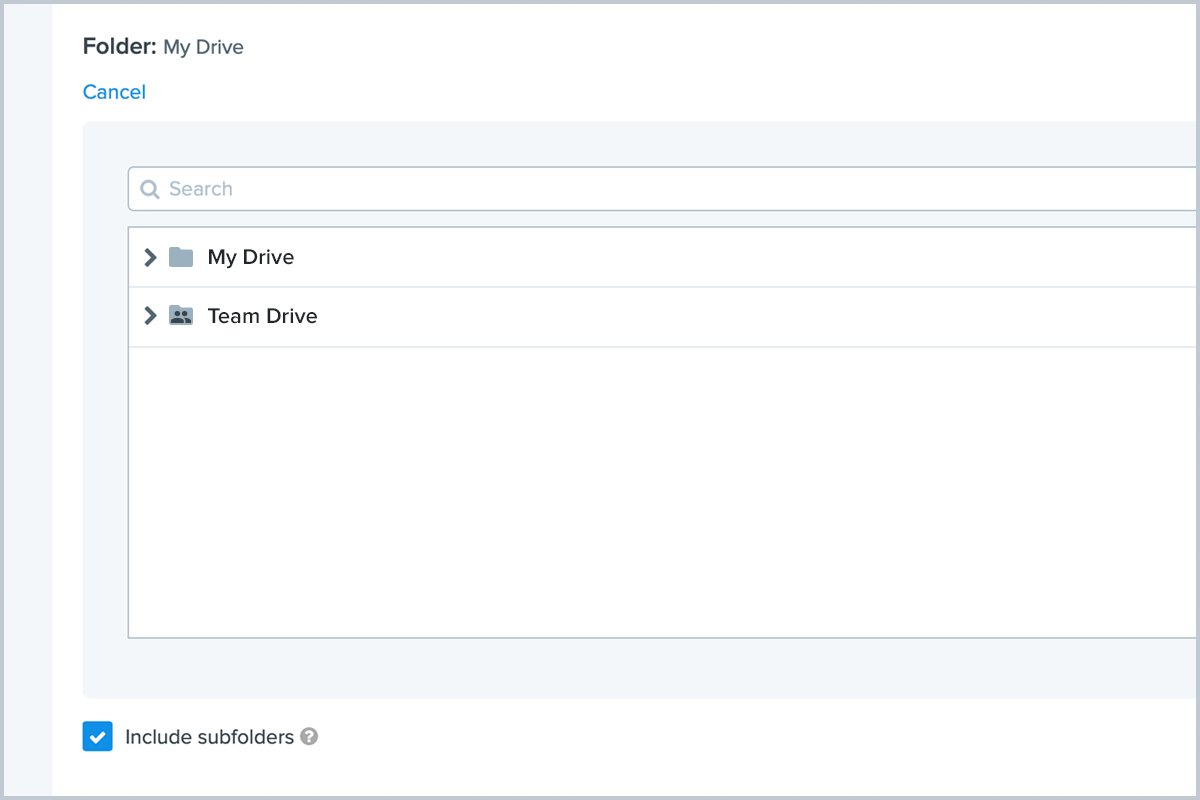Click the gray panel area above the search box

[x=640, y=144]
